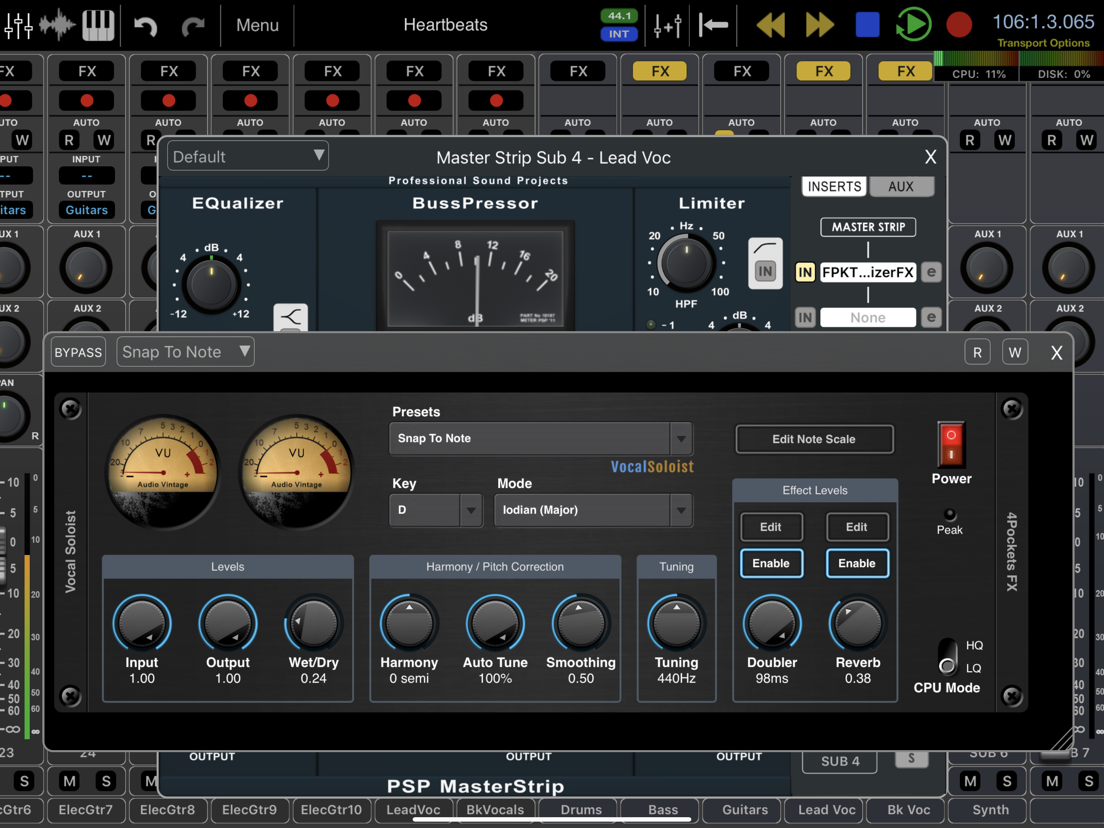Viewport: 1104px width, 828px height.
Task: Click Edit Note Scale button
Action: click(x=815, y=439)
